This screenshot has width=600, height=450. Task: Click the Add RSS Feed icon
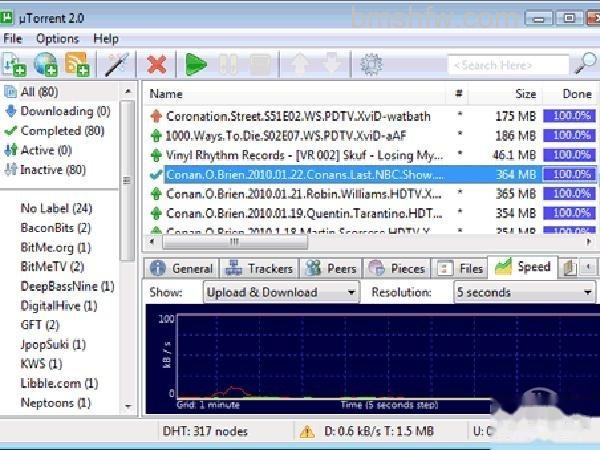[77, 64]
